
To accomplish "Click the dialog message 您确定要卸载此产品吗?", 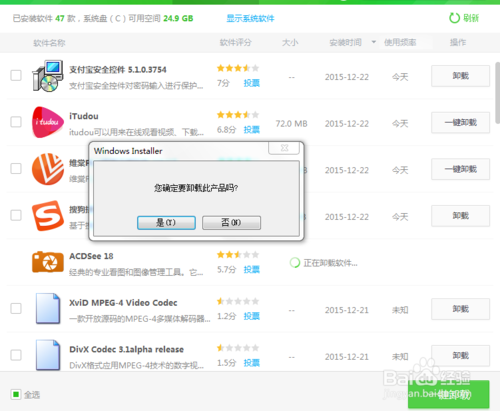I will pyautogui.click(x=196, y=188).
